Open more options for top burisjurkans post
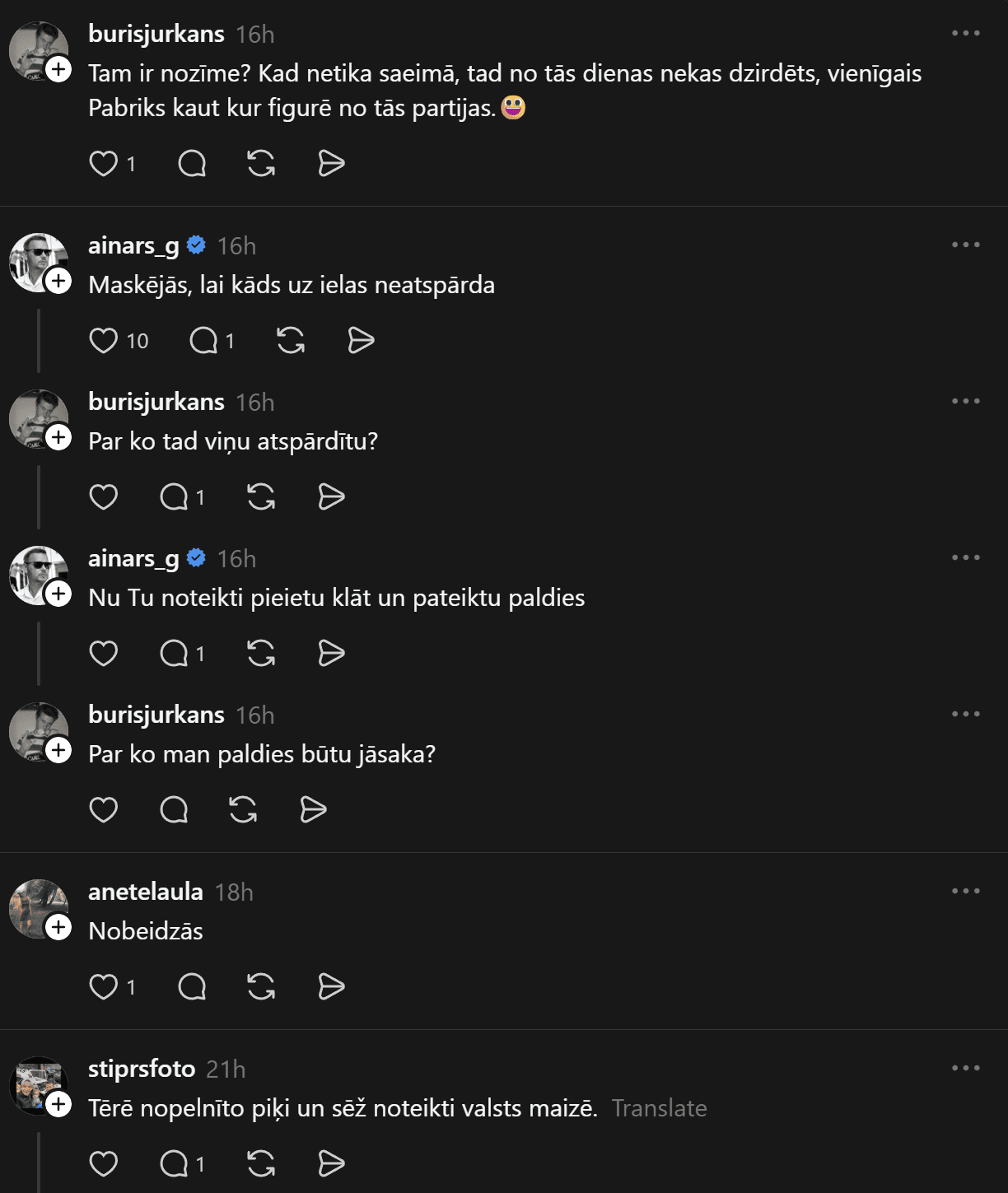1008x1193 pixels. click(965, 34)
